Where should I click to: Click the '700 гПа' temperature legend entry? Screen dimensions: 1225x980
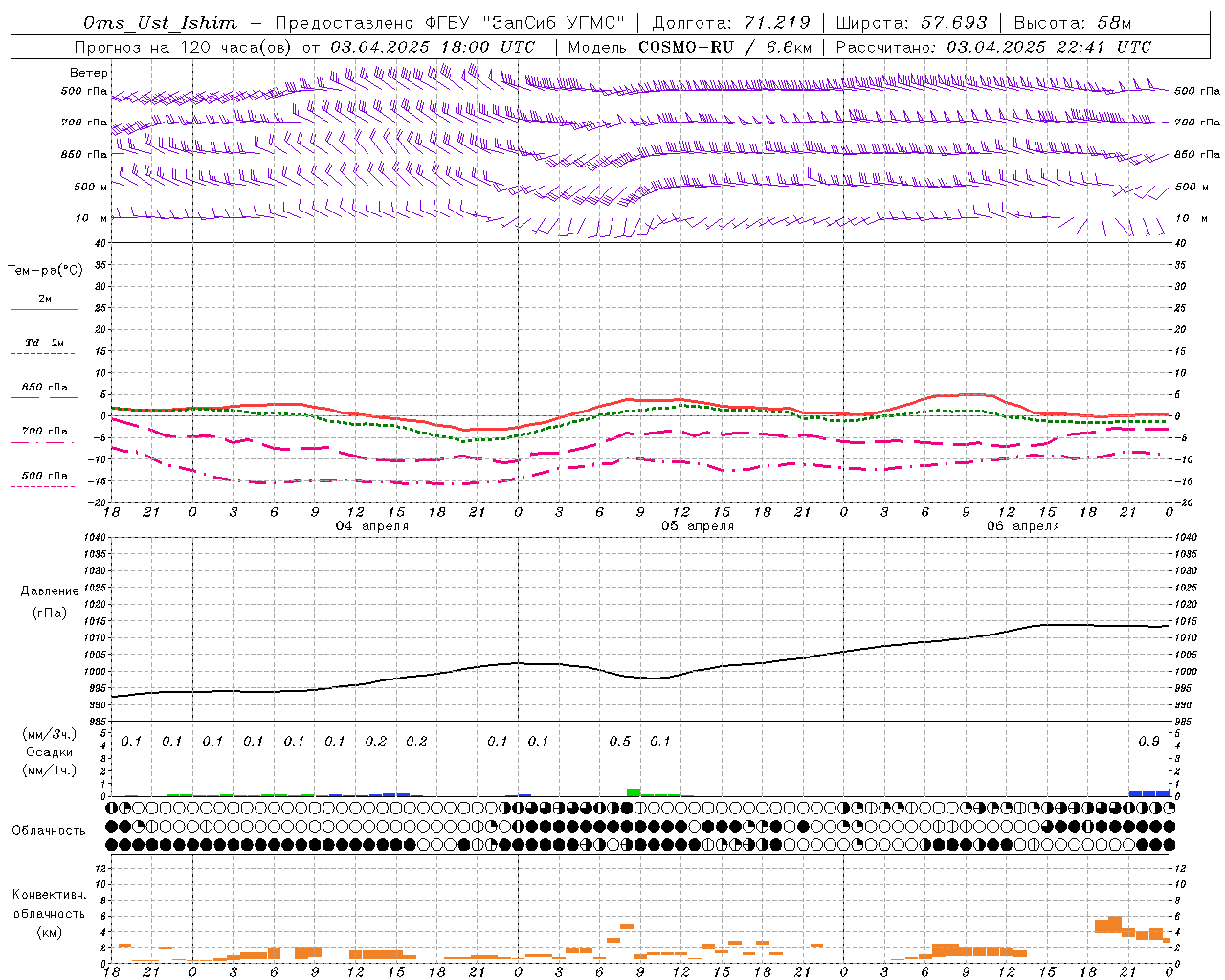coord(45,432)
